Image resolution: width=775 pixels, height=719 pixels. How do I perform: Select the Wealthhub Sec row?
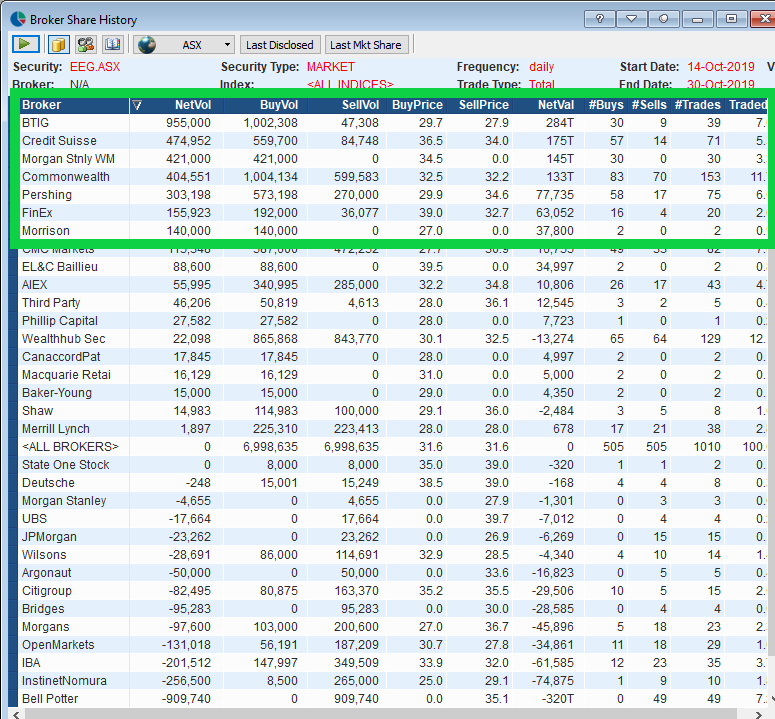(x=393, y=339)
